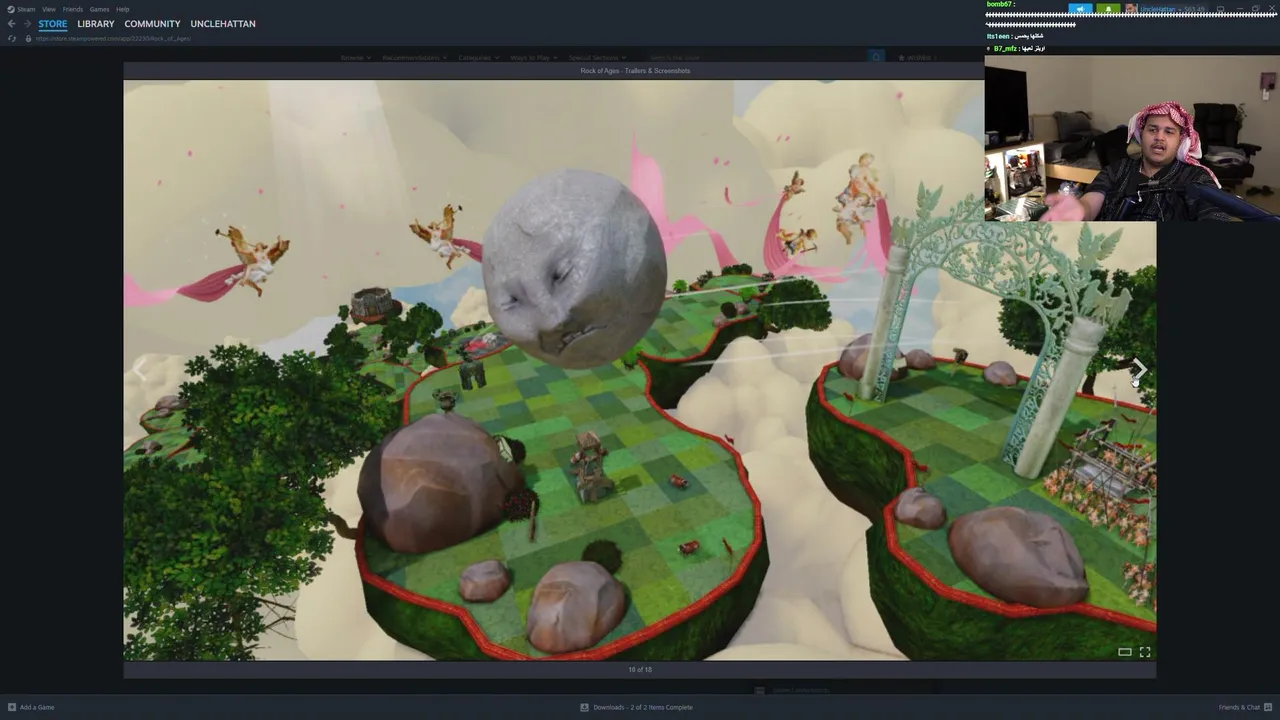Screen dimensions: 1280x720
Task: Click the Downloads icon in the bottom bar
Action: [585, 707]
